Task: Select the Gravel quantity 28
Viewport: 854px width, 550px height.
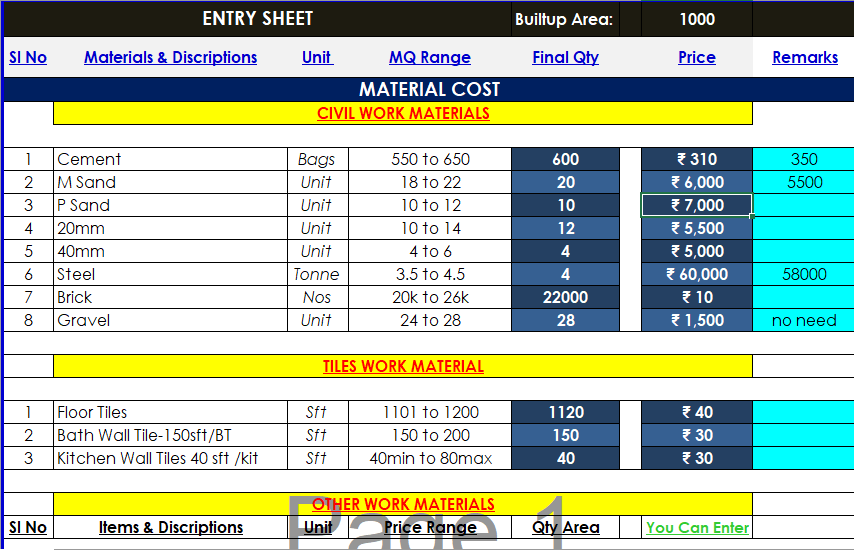Action: point(565,320)
